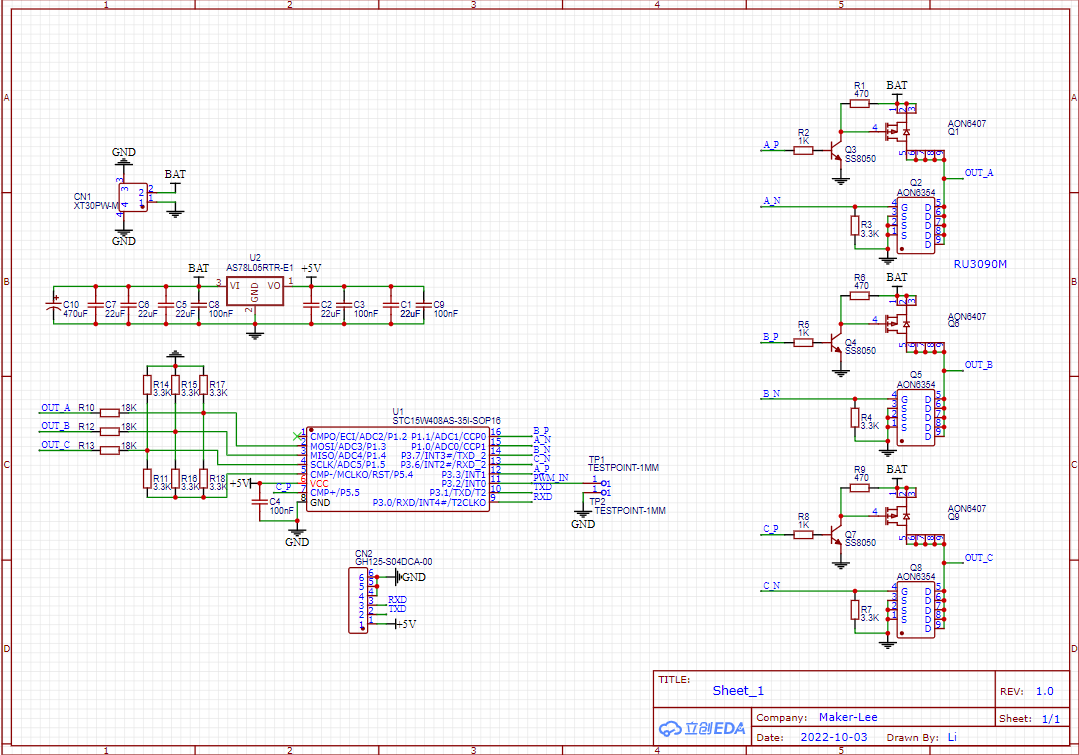Pick the Q1 AON6407 MOSFET symbol

click(x=905, y=130)
